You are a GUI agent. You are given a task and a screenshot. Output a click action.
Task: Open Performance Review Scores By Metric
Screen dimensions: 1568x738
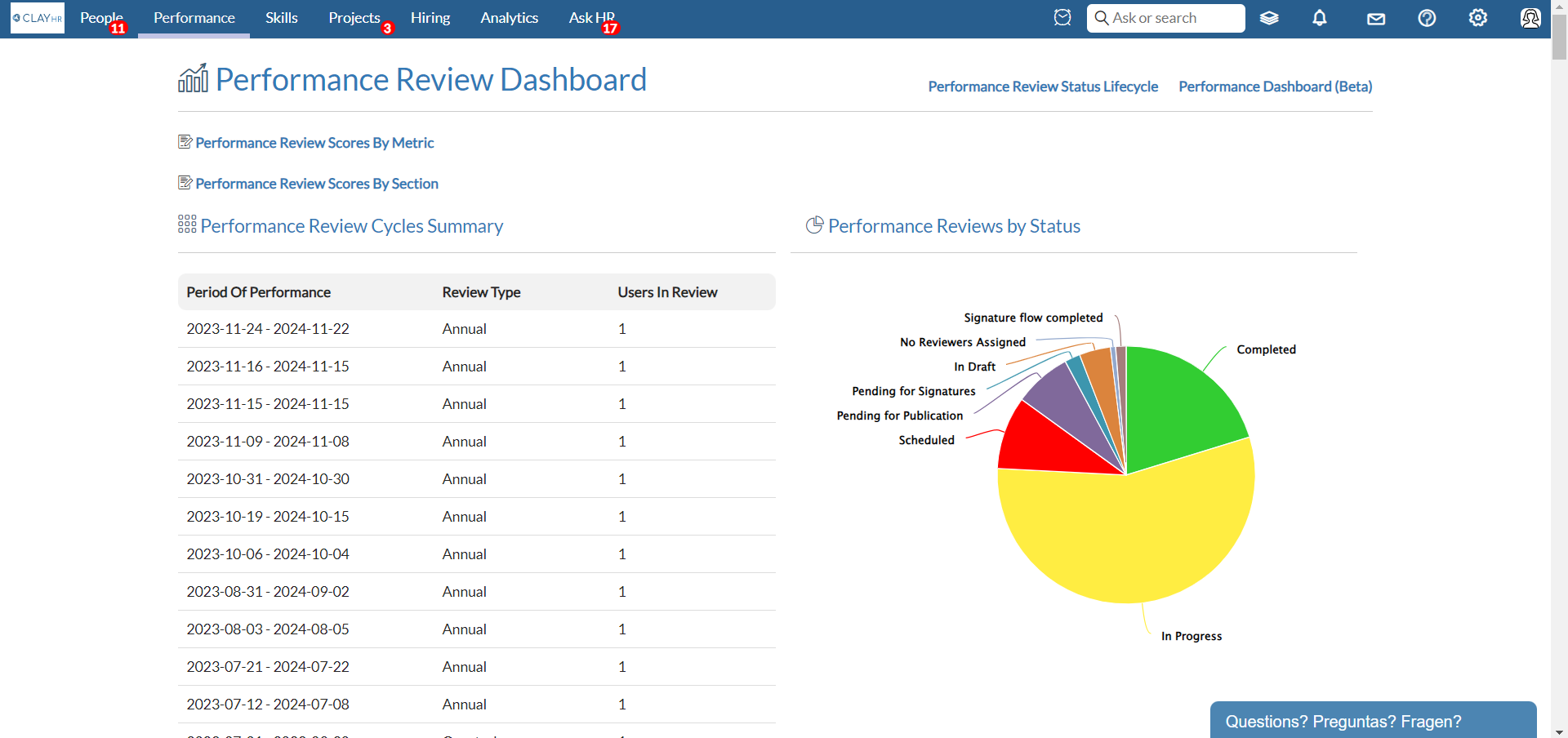click(315, 143)
